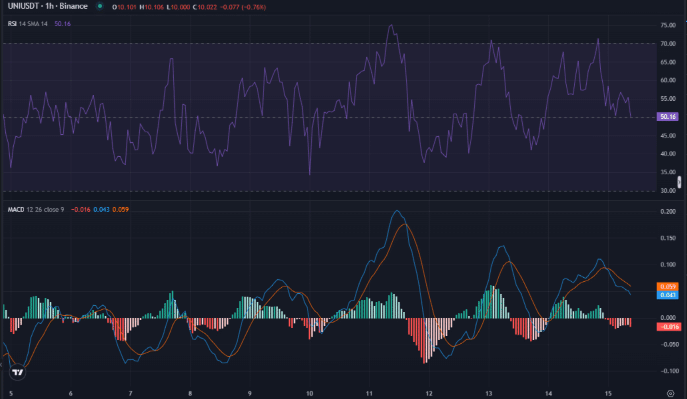Click the green market status dot

click(x=100, y=7)
